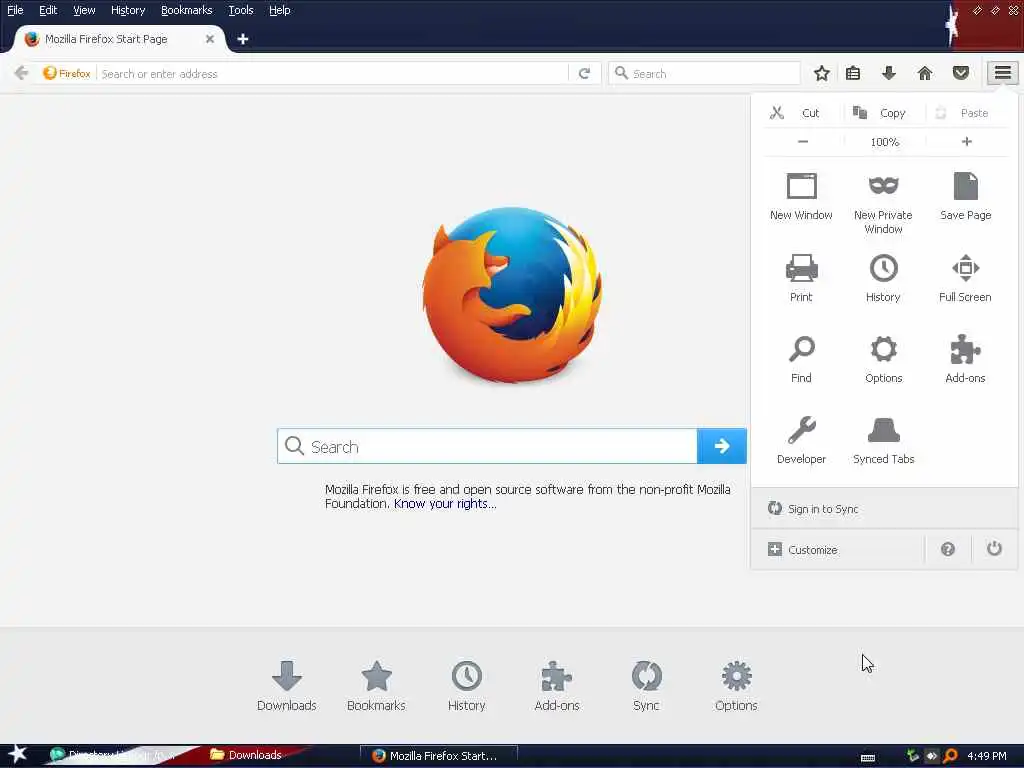
Task: Focus the address bar
Action: (333, 74)
